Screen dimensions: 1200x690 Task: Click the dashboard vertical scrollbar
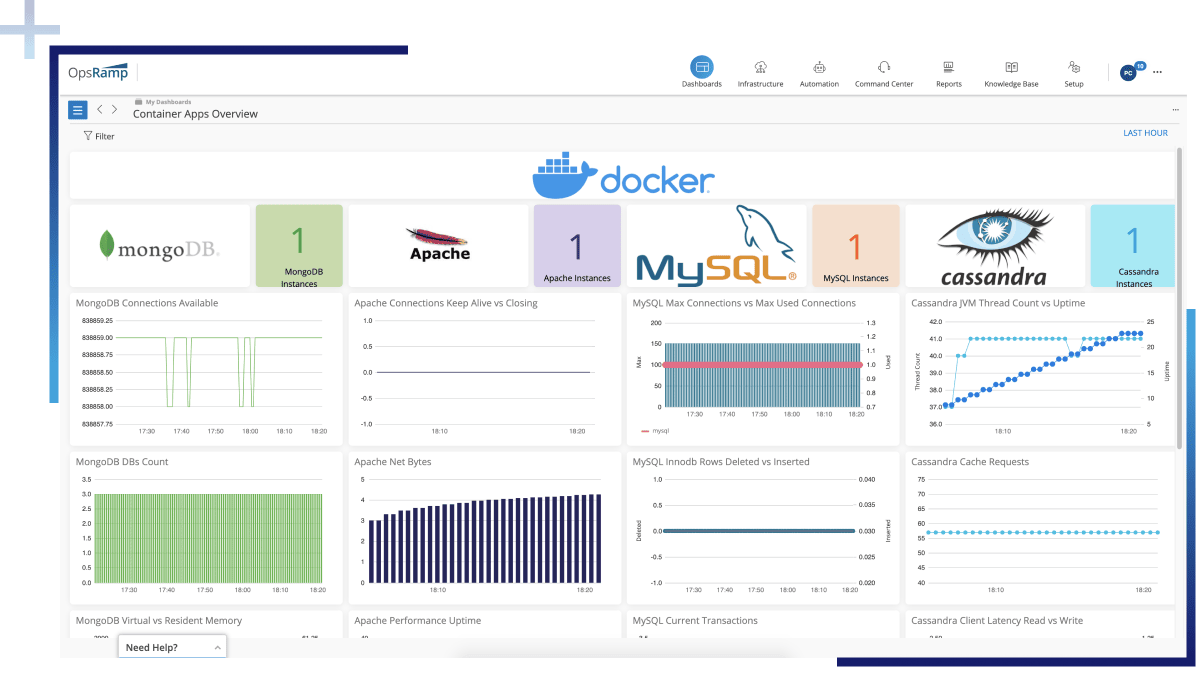tap(1180, 298)
